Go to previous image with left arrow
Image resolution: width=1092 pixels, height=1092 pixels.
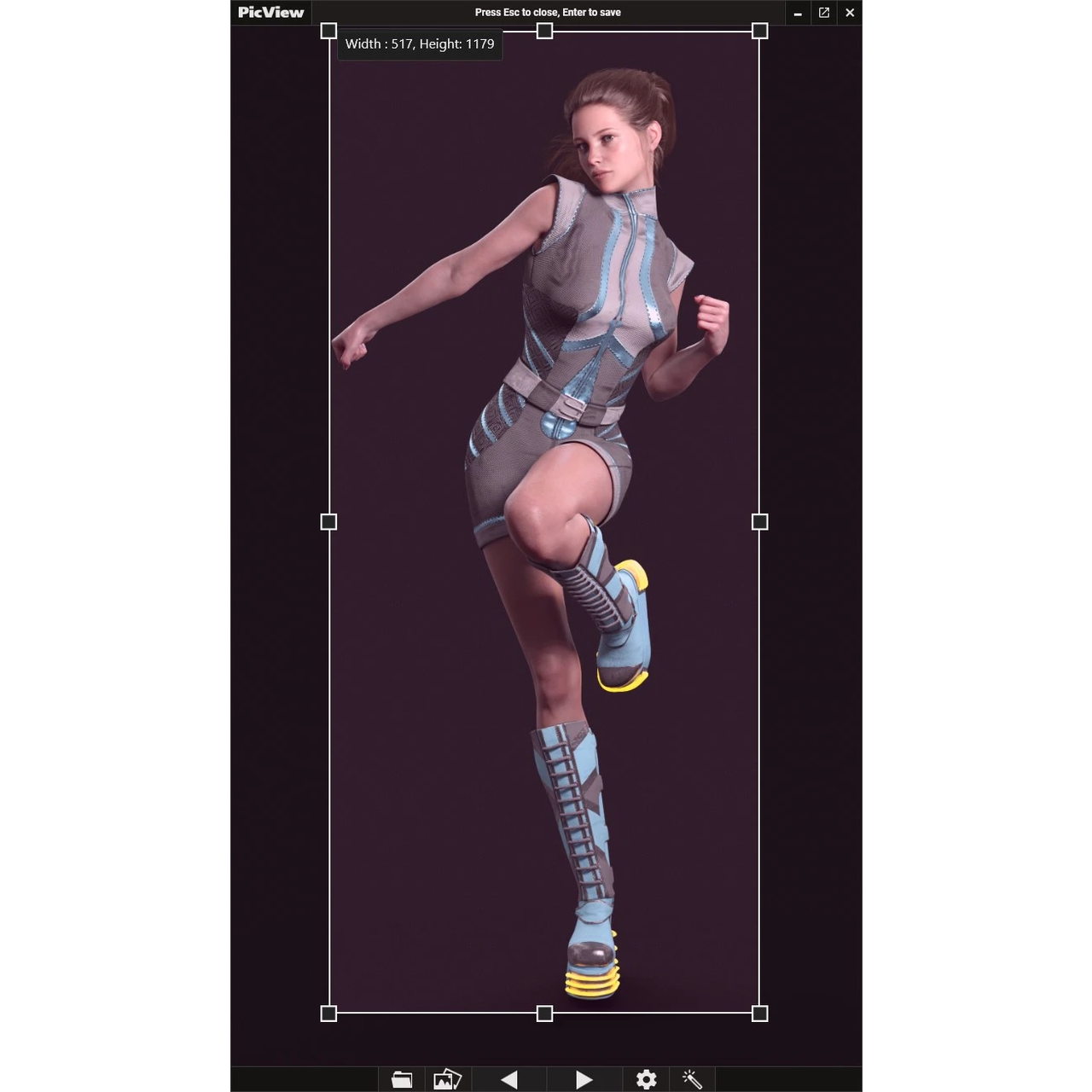click(x=509, y=1079)
